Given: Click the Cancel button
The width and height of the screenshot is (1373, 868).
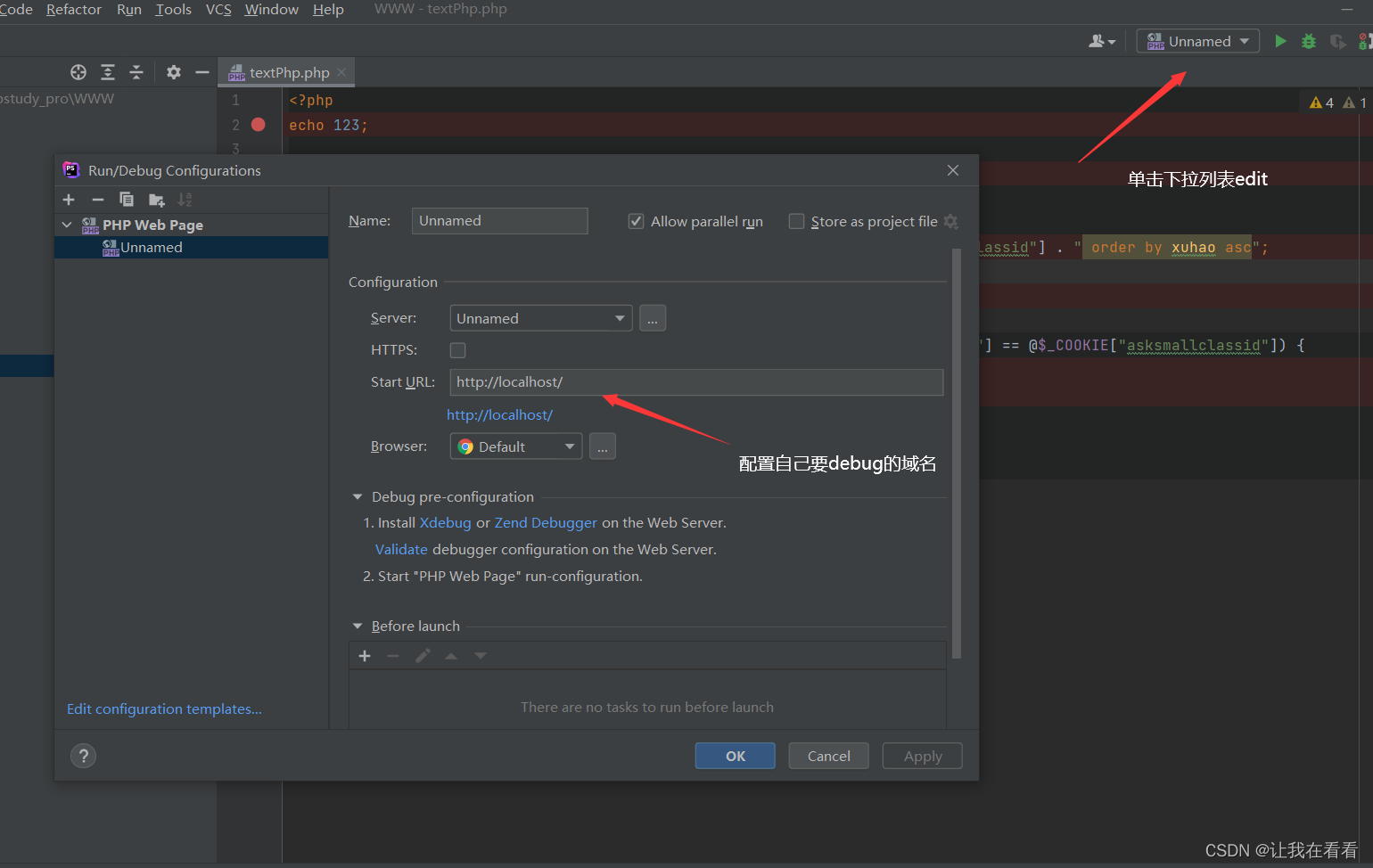Looking at the screenshot, I should (x=829, y=756).
